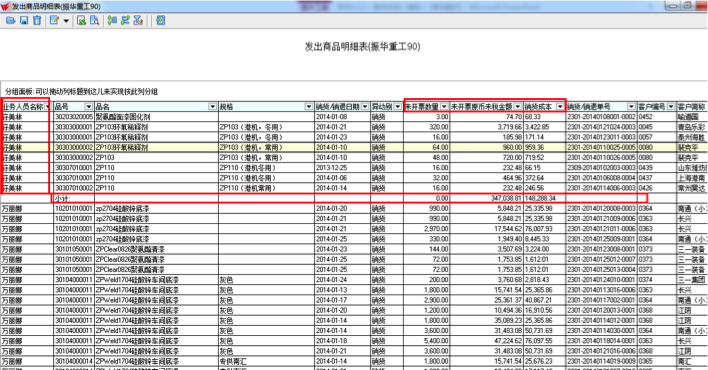Open a file with the folder icon
Screen dimensions: 708x370
(x=10, y=20)
